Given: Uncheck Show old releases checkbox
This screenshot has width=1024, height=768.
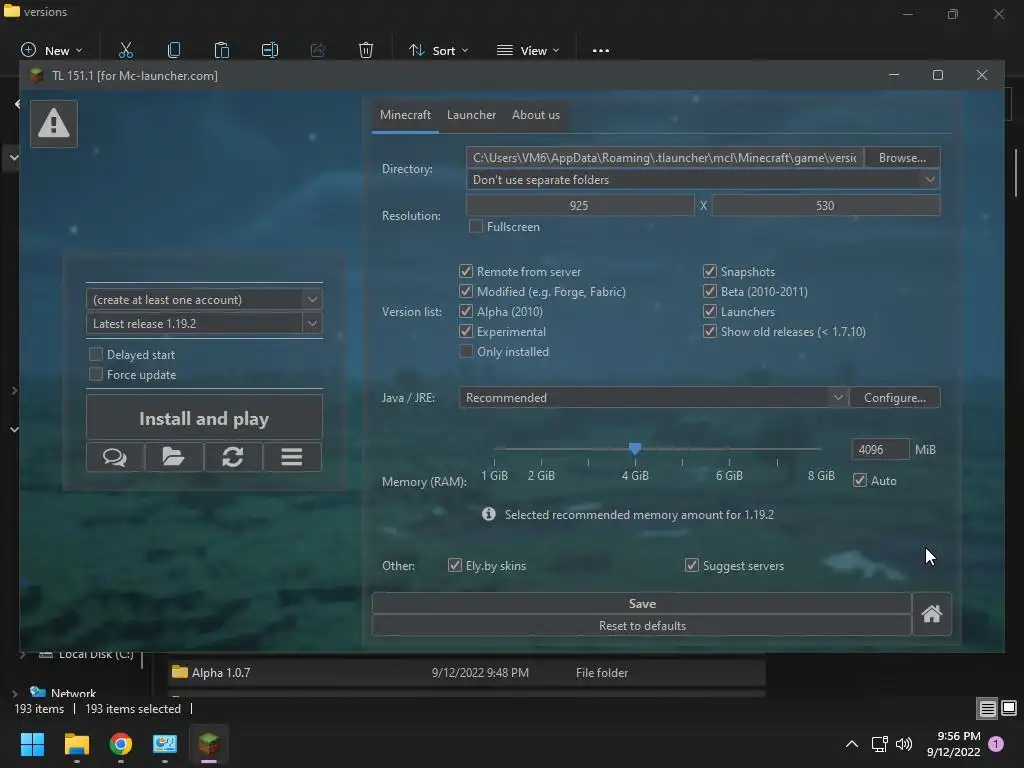Looking at the screenshot, I should [709, 331].
